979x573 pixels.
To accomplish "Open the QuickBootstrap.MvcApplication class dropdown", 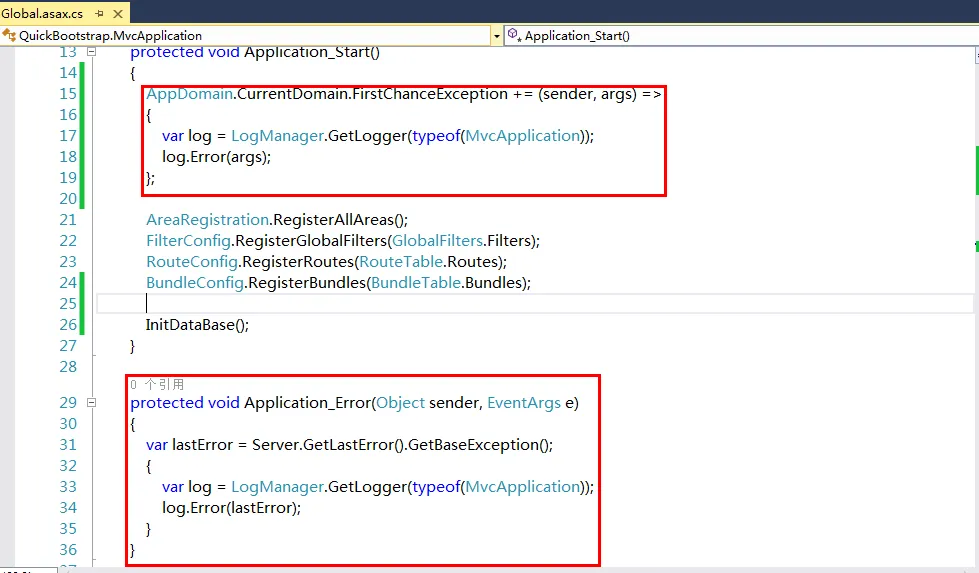I will coord(247,36).
